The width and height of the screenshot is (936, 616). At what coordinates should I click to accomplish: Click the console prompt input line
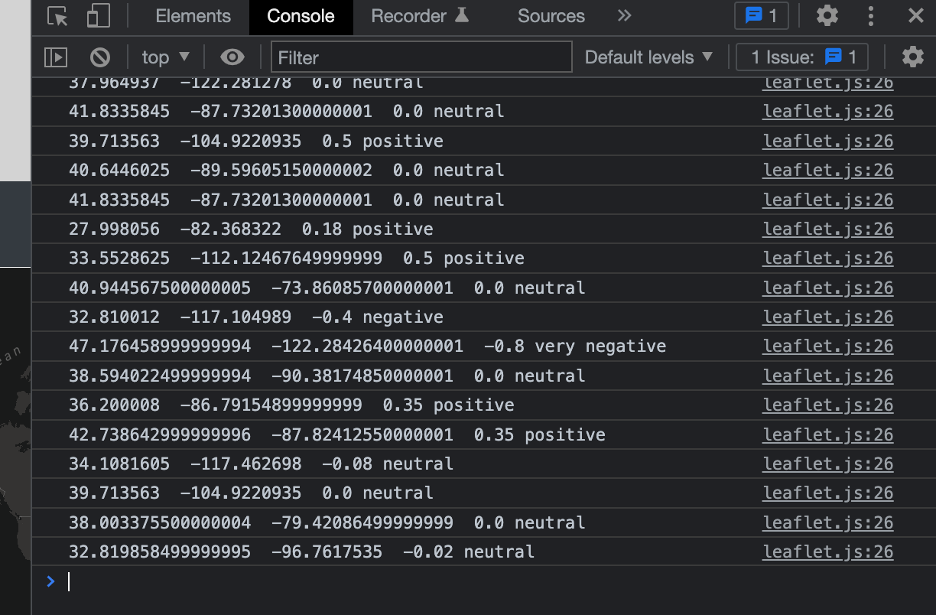click(x=484, y=581)
